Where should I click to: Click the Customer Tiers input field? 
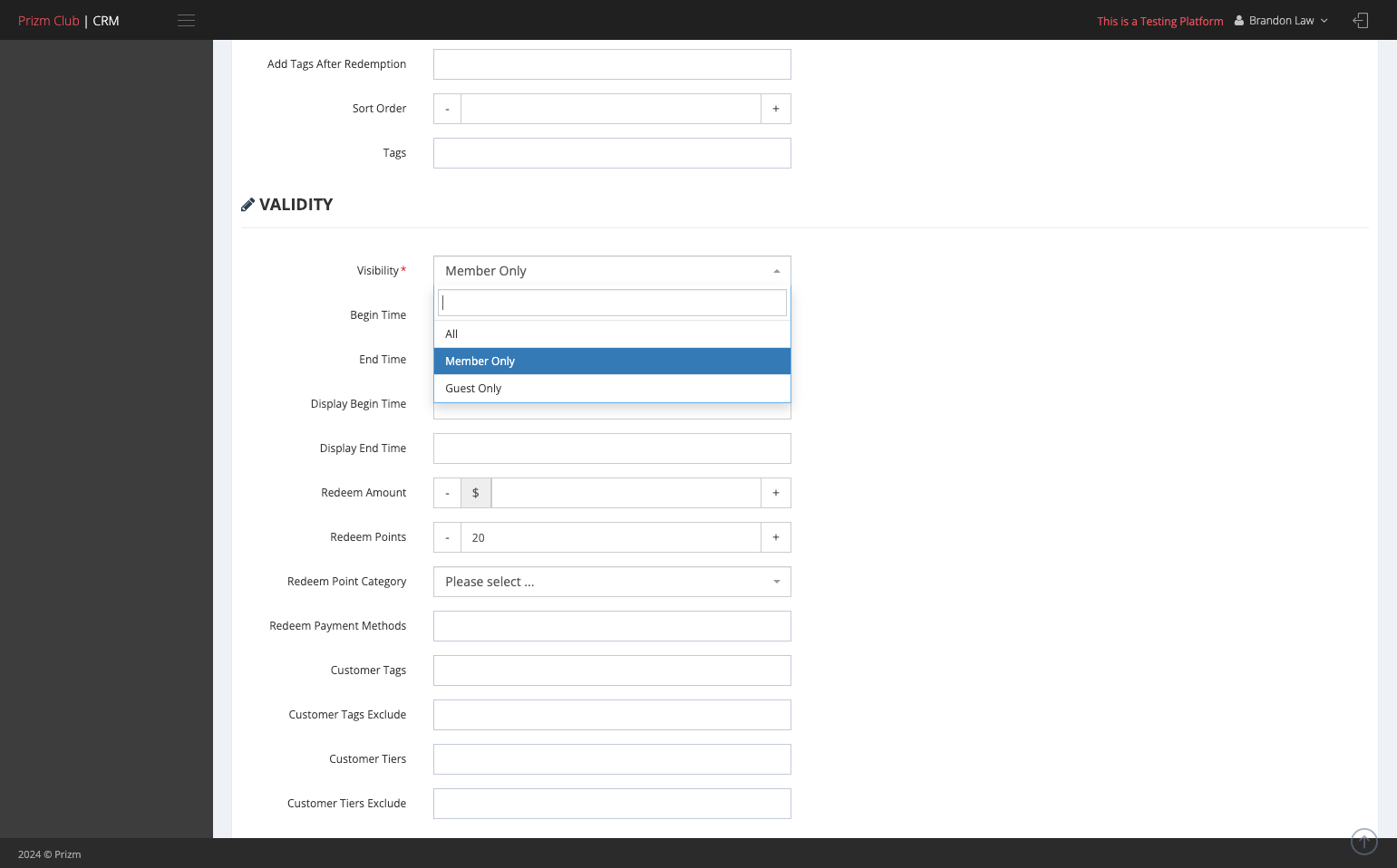pos(612,759)
